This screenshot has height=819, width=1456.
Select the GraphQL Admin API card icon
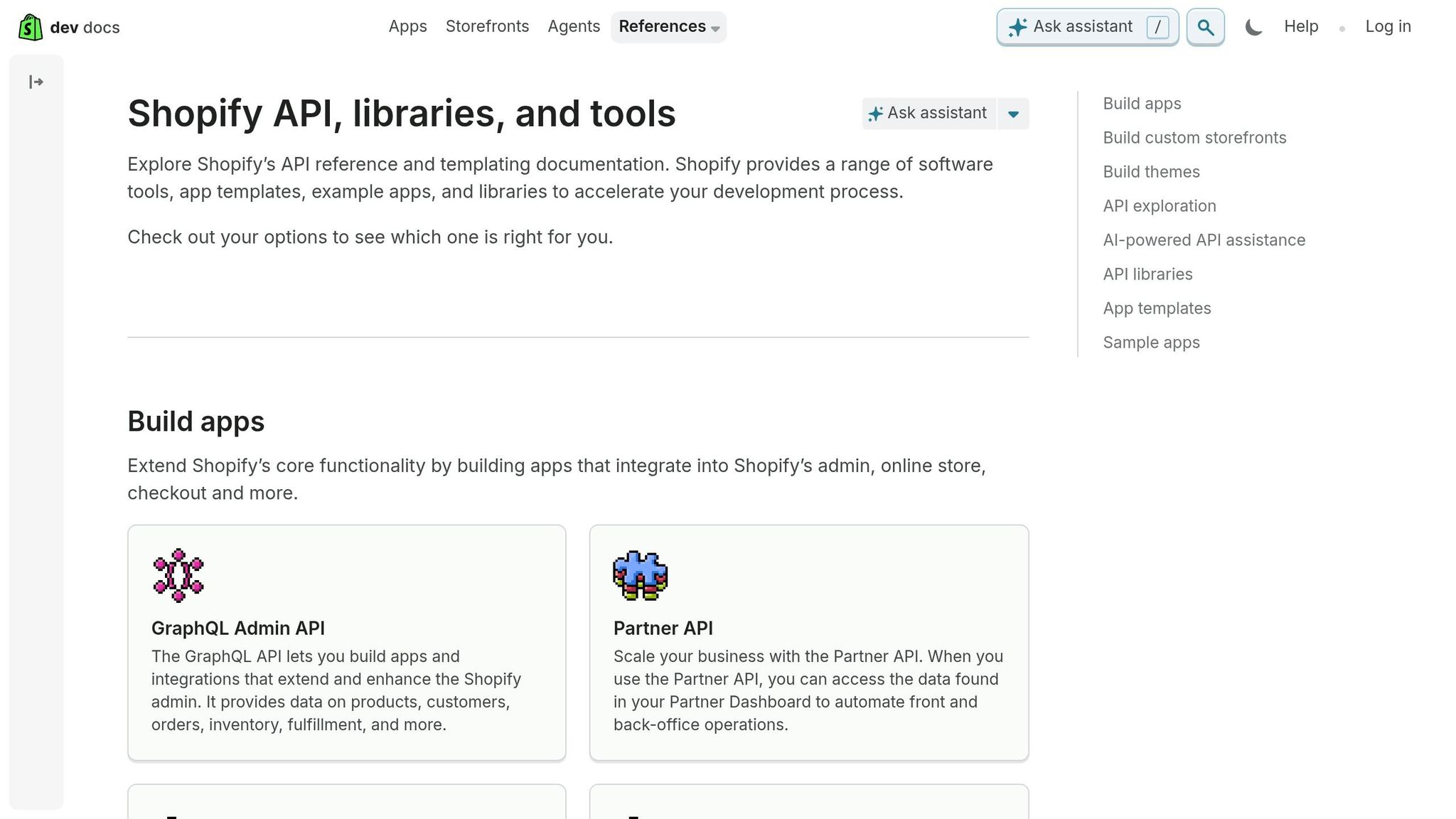coord(178,574)
